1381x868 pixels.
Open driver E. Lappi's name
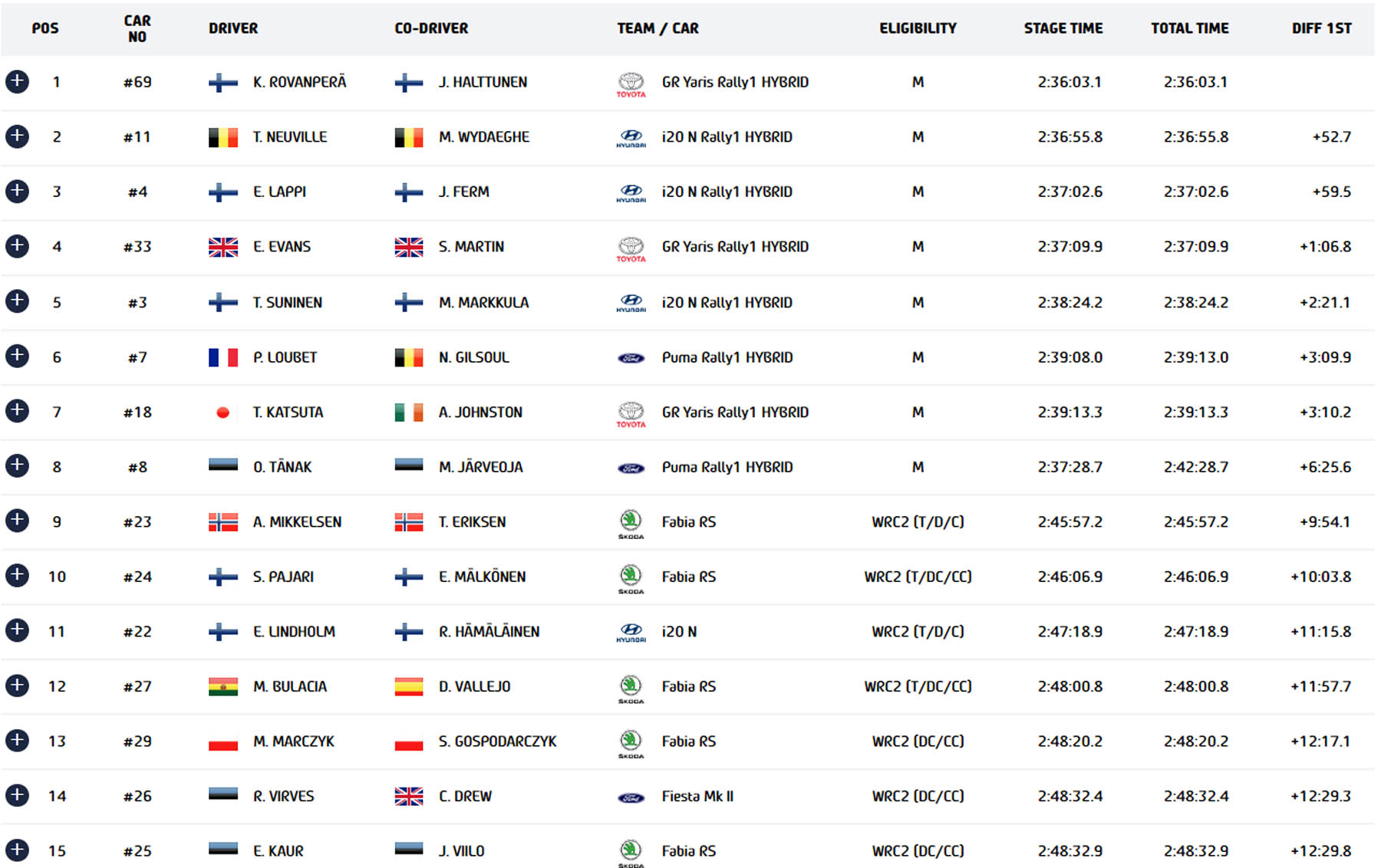pyautogui.click(x=279, y=192)
